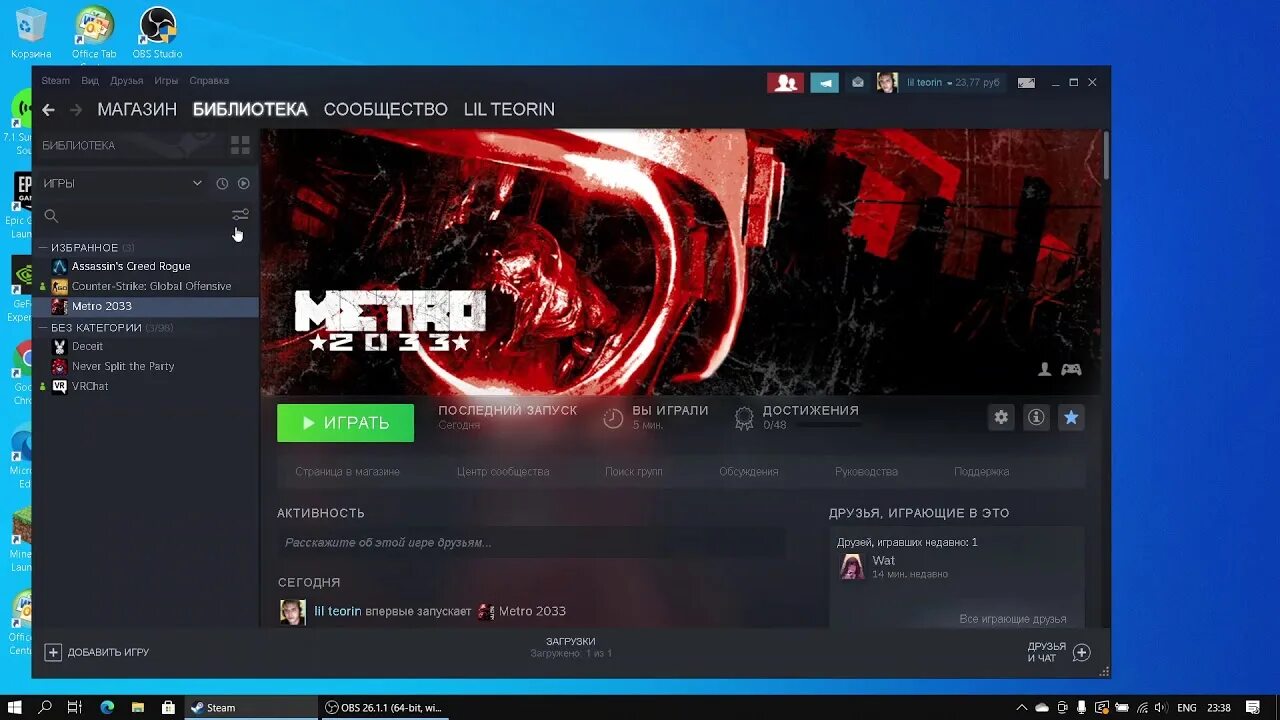Click the activity post text box
The image size is (1280, 720).
[531, 543]
